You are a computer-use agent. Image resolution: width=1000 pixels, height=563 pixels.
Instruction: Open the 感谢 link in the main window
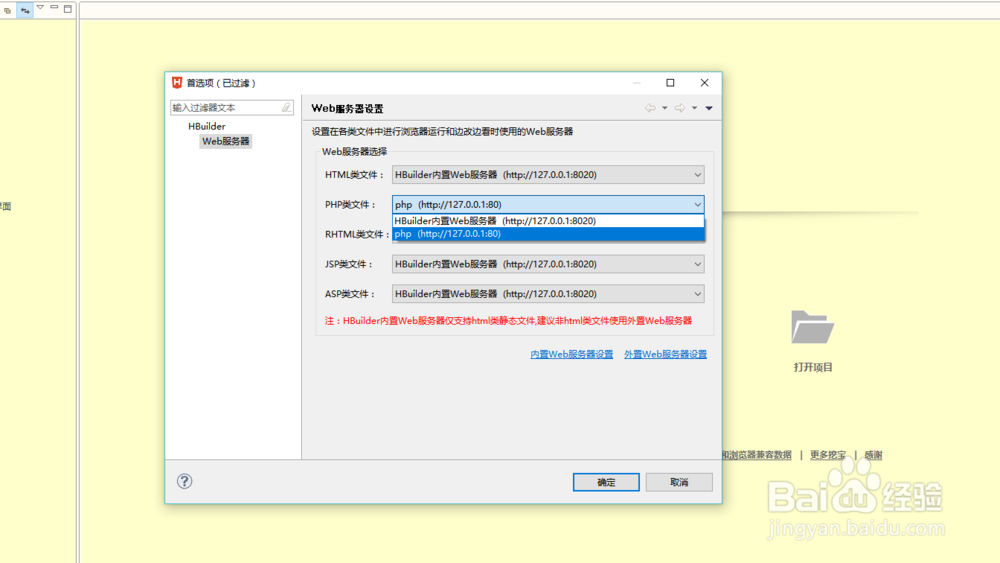click(x=873, y=455)
